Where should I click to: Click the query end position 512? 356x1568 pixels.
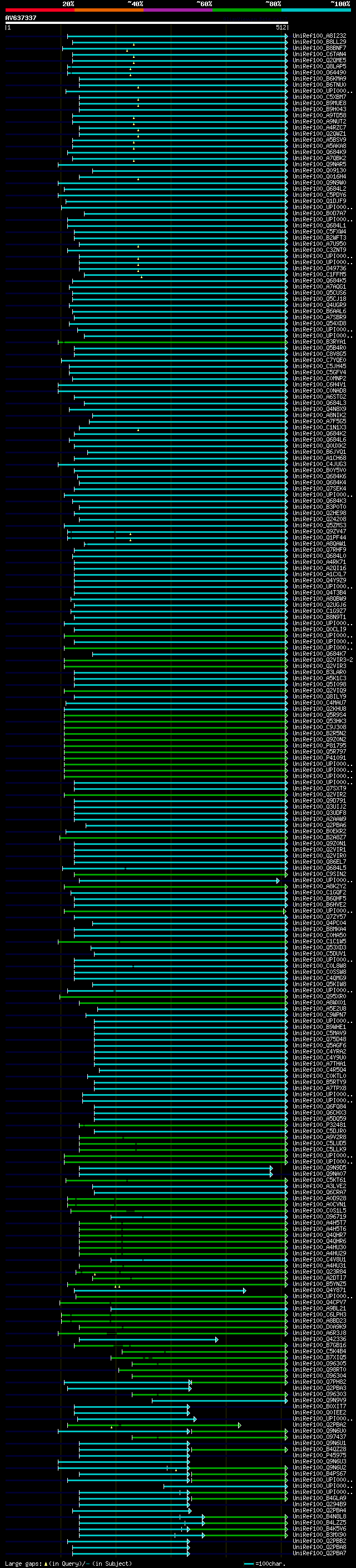click(280, 27)
